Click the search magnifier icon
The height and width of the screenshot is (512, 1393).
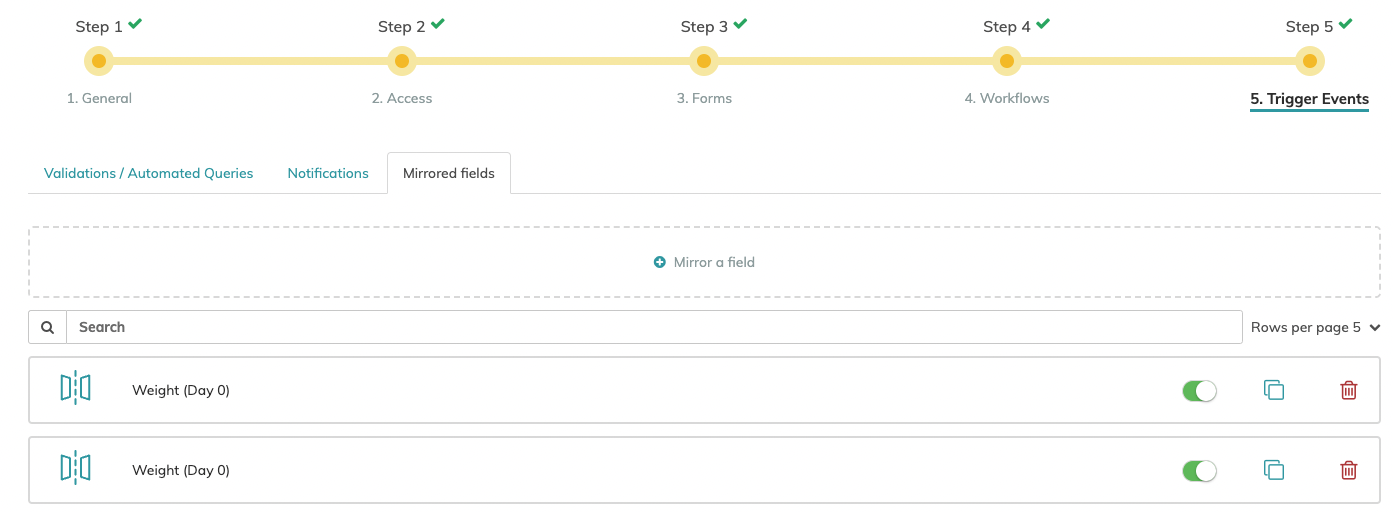pyautogui.click(x=47, y=327)
